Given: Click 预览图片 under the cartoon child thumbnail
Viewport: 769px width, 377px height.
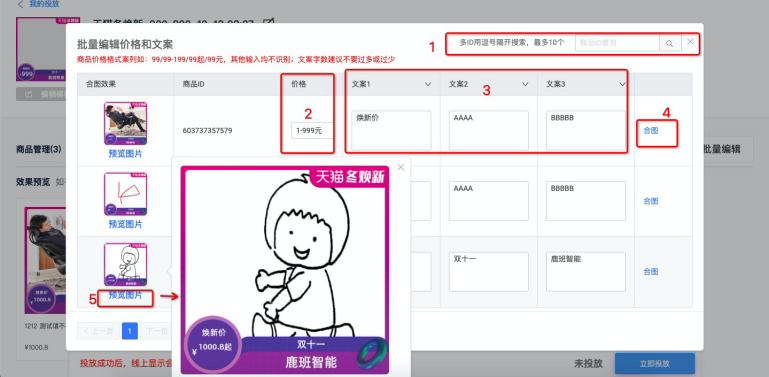Looking at the screenshot, I should (x=126, y=295).
